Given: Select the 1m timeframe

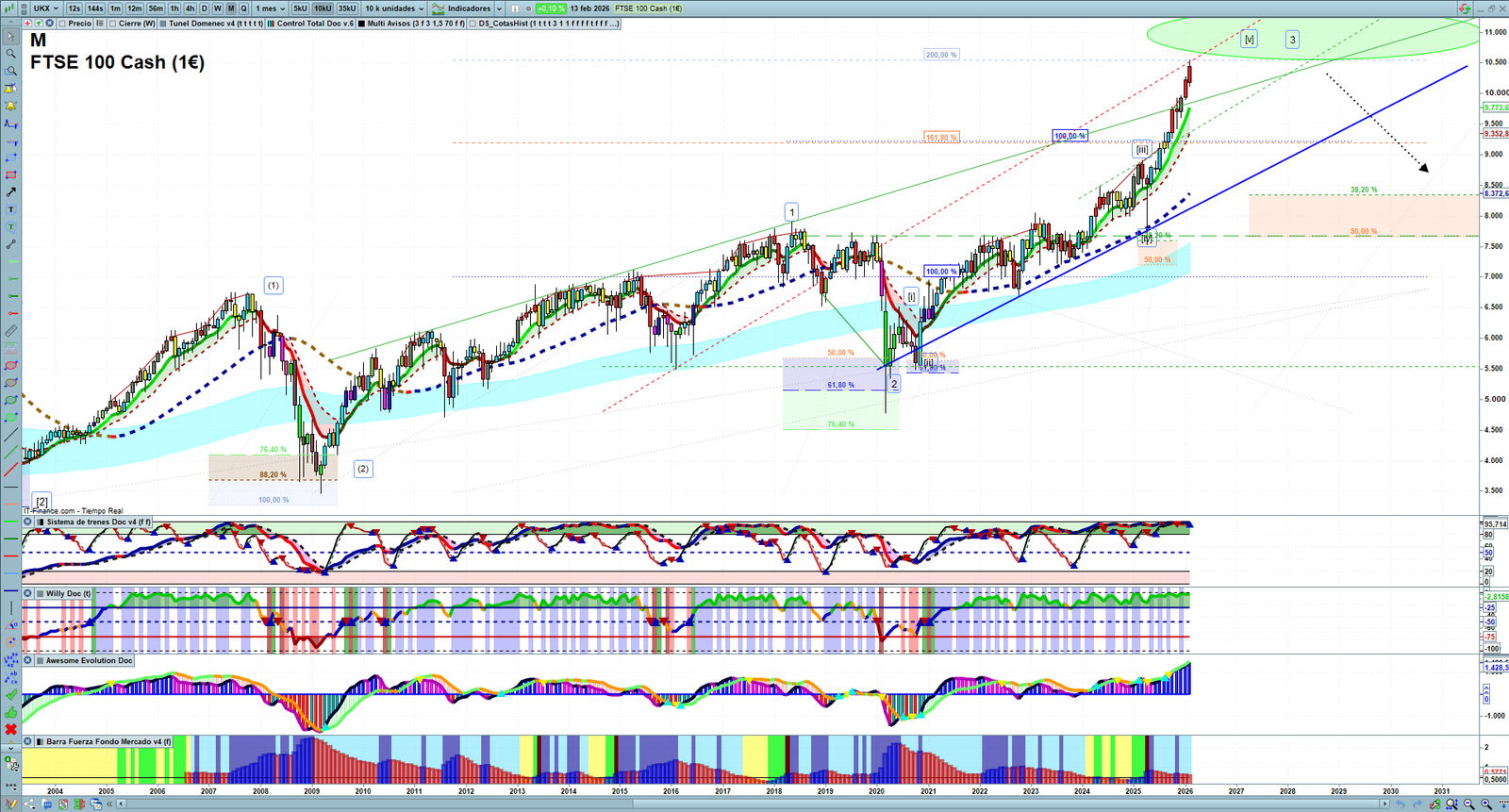Looking at the screenshot, I should point(115,8).
